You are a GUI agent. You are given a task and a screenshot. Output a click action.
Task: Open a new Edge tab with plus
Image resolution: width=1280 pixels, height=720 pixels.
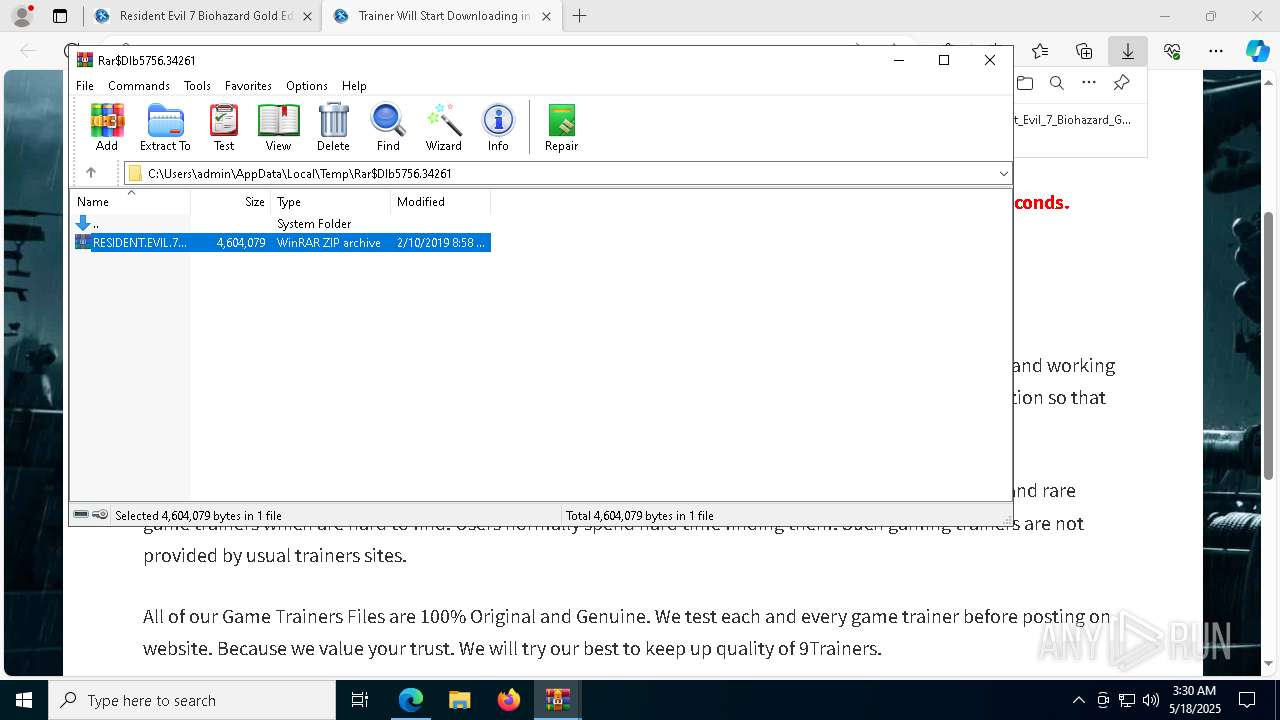[x=579, y=16]
